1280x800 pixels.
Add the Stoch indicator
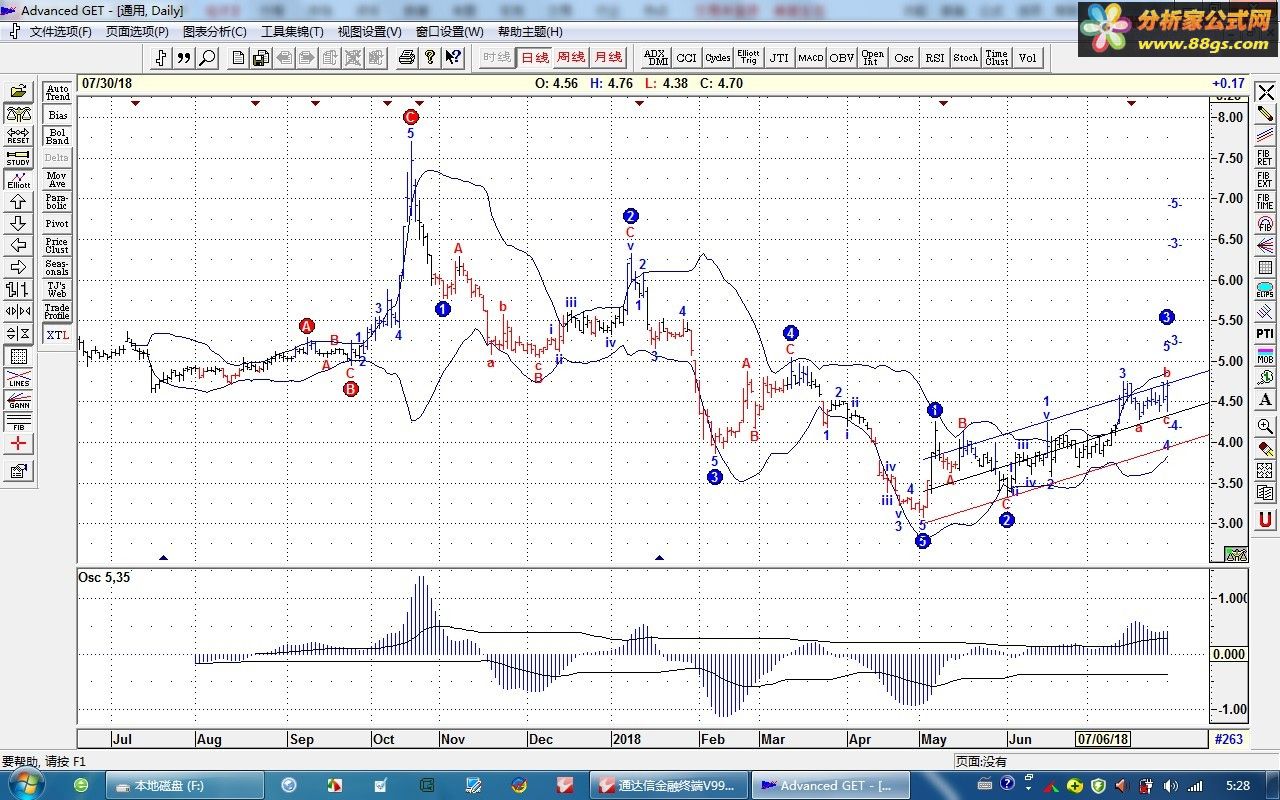pyautogui.click(x=966, y=58)
